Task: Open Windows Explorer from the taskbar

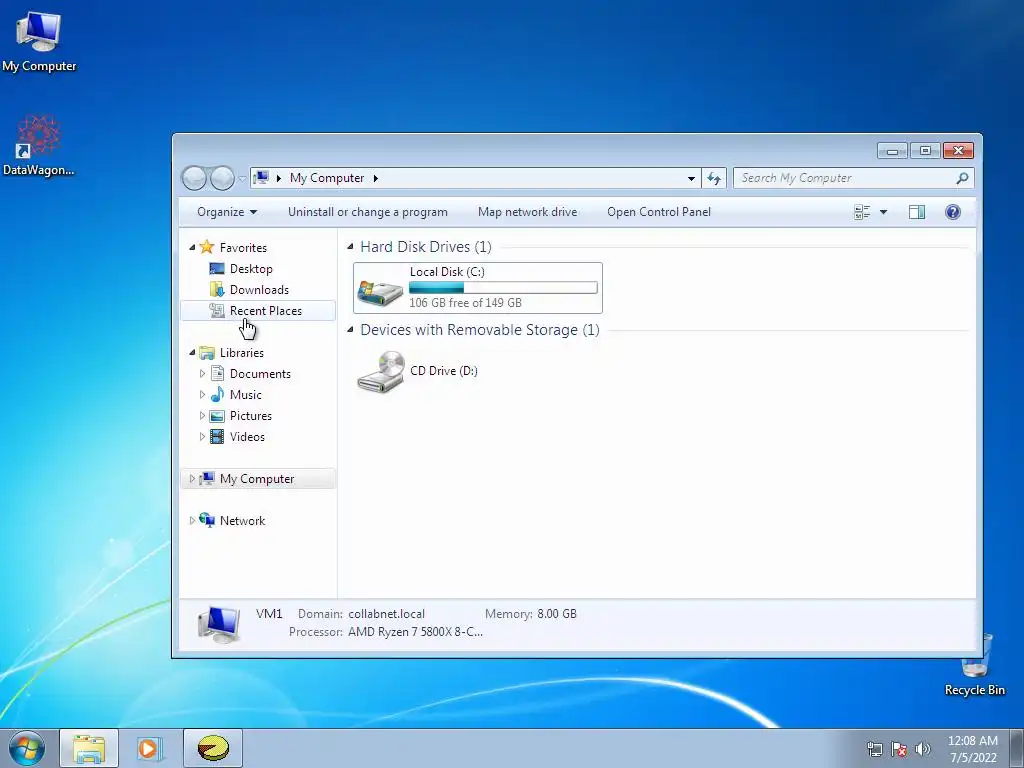Action: (x=89, y=748)
